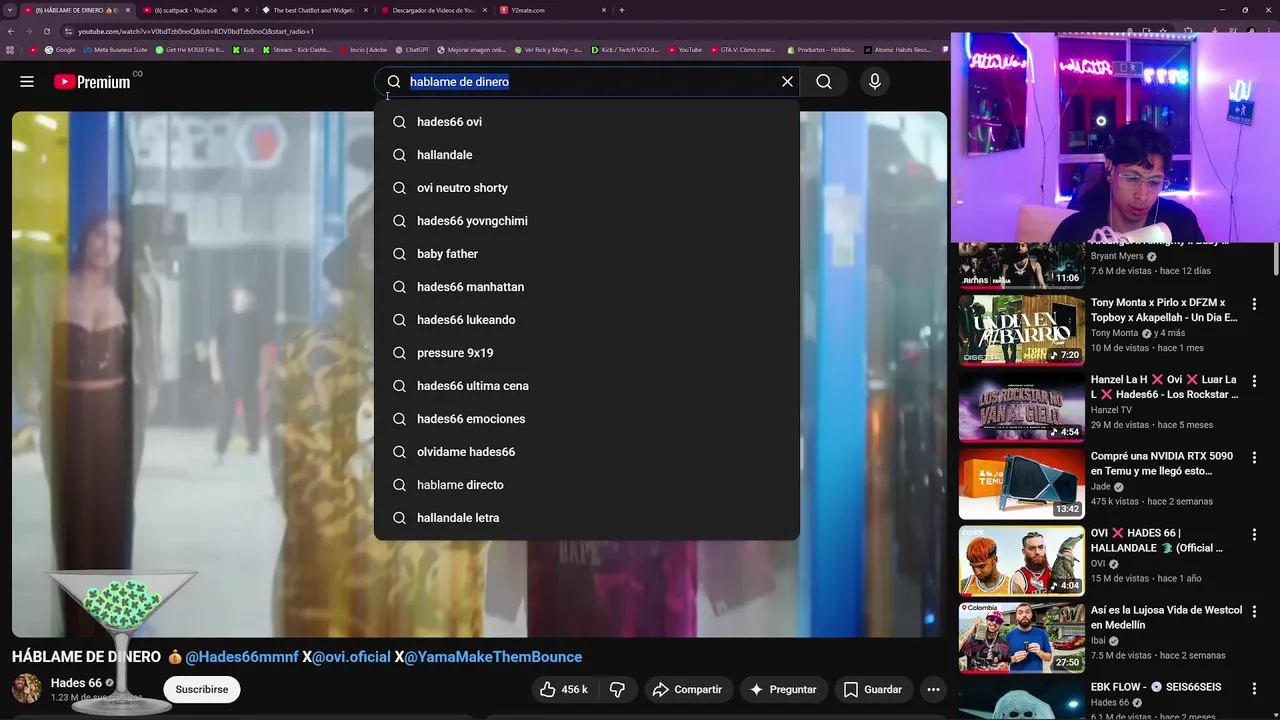
Task: Click the browser address bar URL
Action: [x=196, y=31]
